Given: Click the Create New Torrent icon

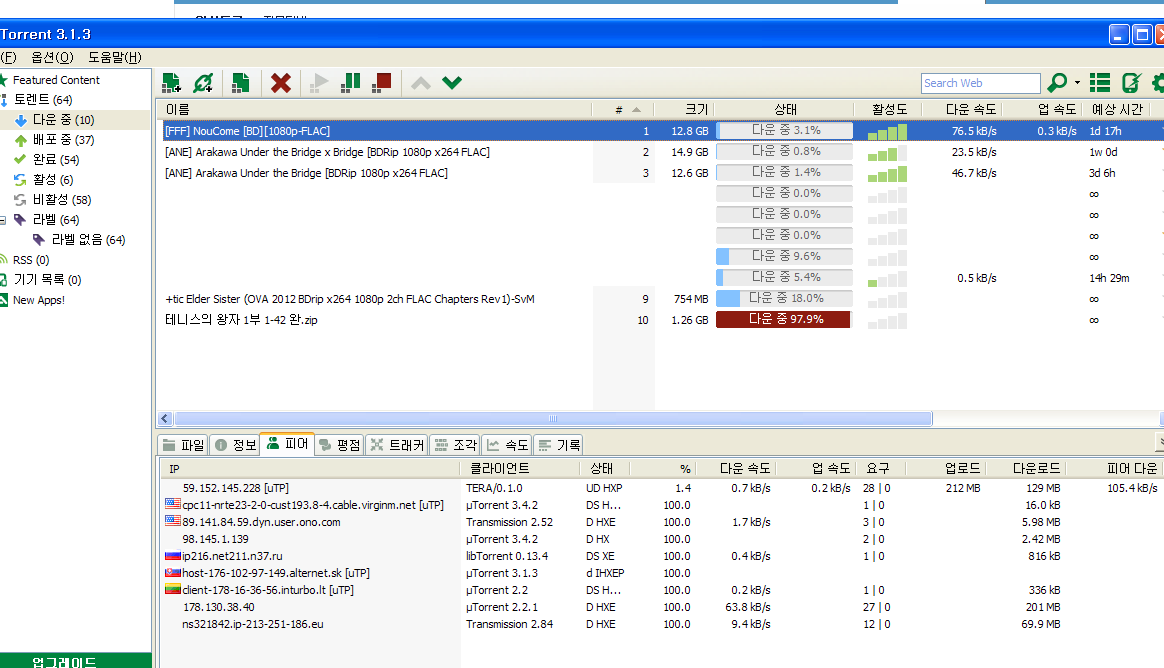Looking at the screenshot, I should tap(240, 83).
